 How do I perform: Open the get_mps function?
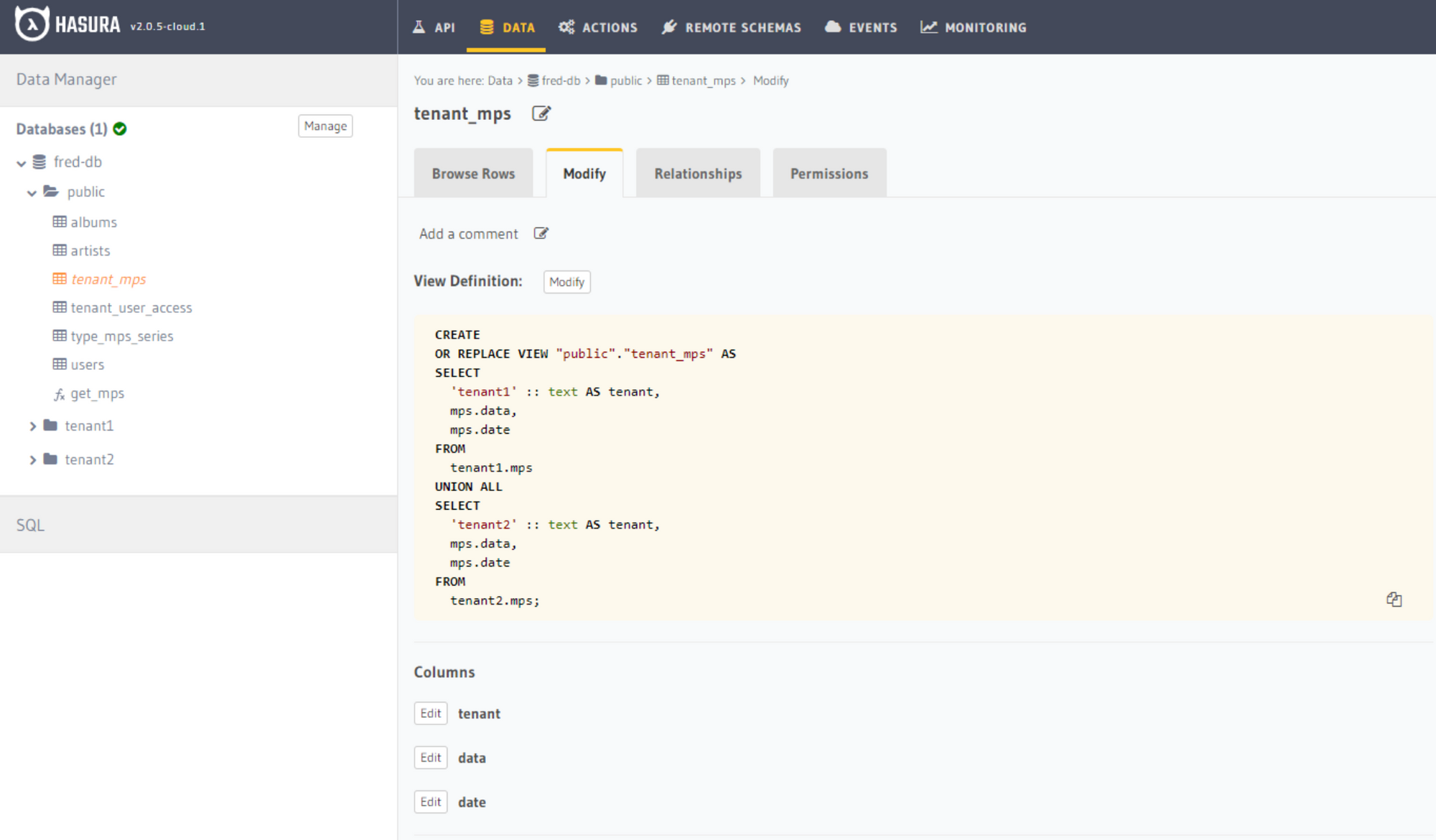(97, 393)
